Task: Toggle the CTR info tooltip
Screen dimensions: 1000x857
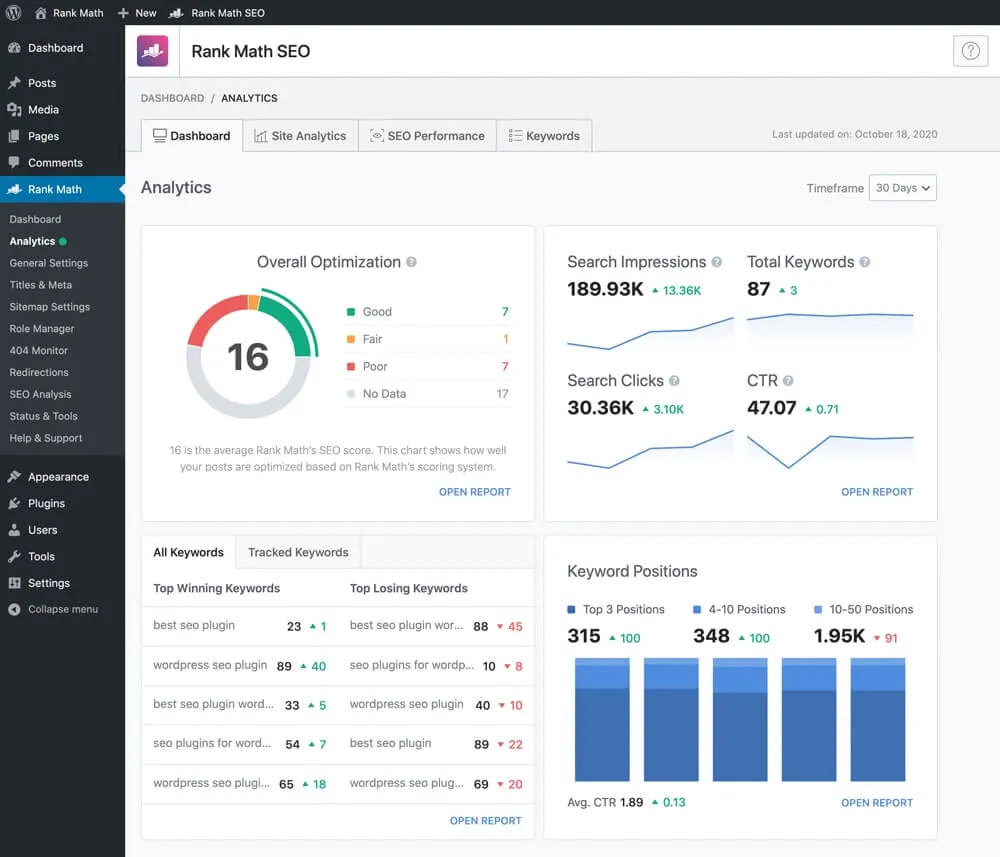Action: coord(786,381)
